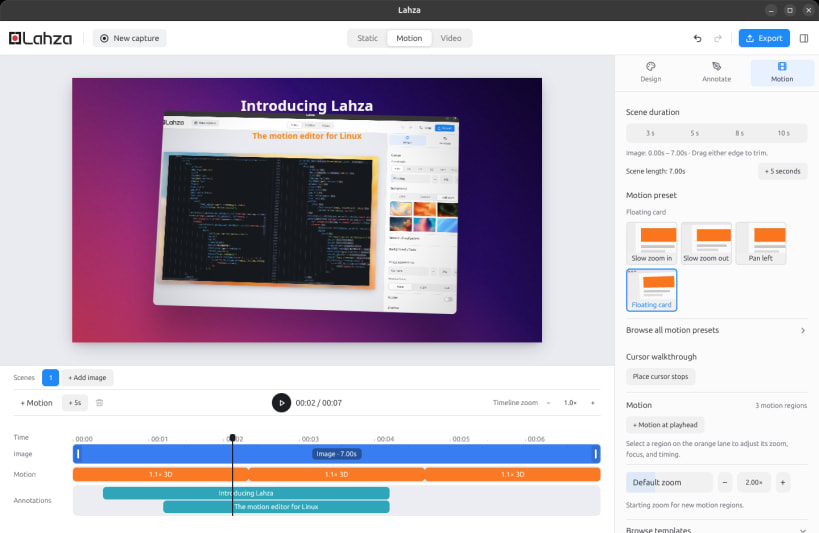Click the trash icon in timeline toolbar
The height and width of the screenshot is (533, 819).
point(99,403)
